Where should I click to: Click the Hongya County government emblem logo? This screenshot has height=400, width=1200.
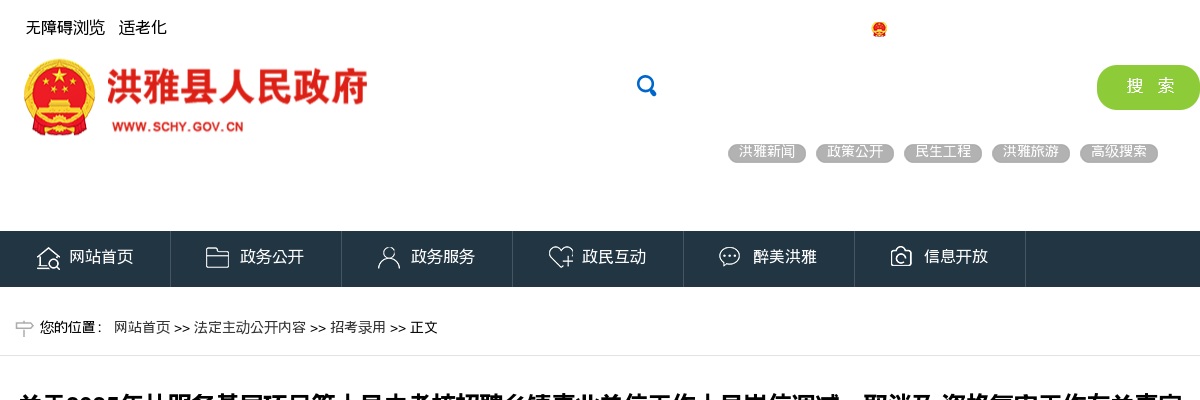[59, 97]
